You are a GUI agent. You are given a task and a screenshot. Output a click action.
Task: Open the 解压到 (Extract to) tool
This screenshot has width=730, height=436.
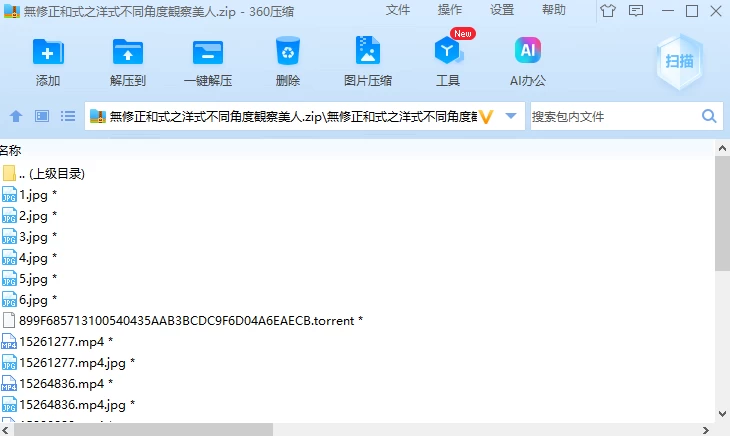[128, 52]
